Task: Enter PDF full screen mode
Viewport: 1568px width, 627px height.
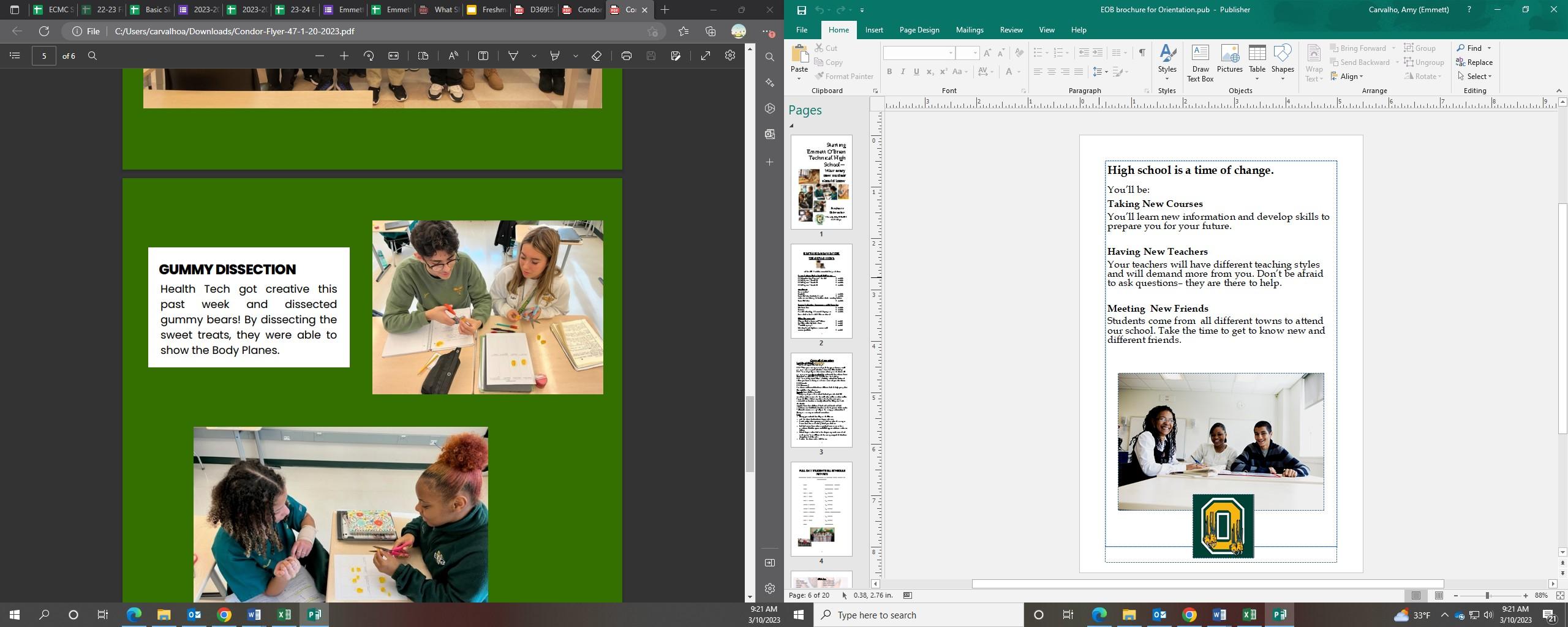Action: point(706,56)
